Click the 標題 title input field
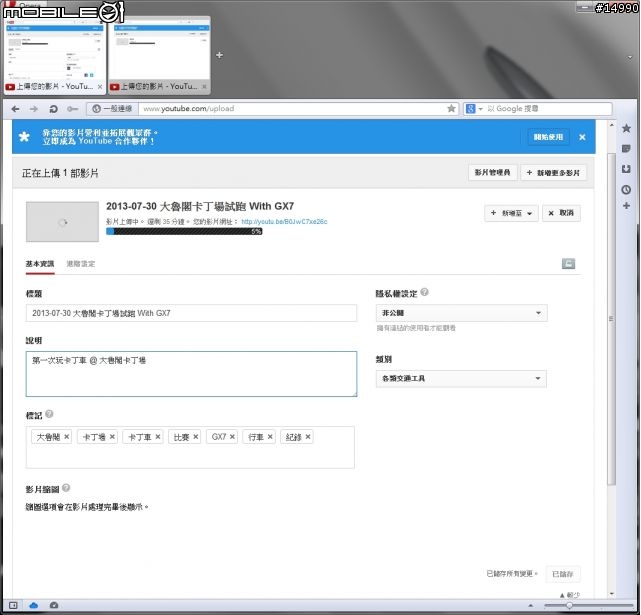The height and width of the screenshot is (615, 641). [191, 313]
